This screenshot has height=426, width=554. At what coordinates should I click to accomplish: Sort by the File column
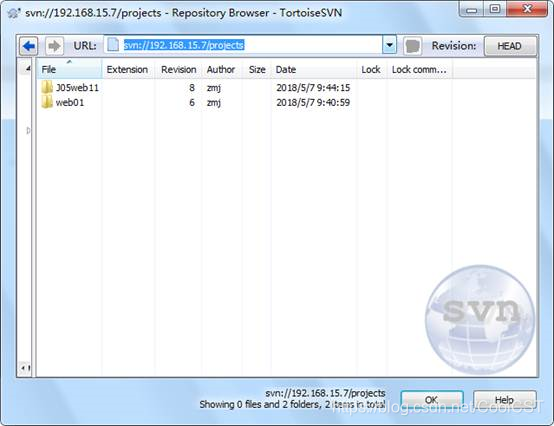[69, 69]
